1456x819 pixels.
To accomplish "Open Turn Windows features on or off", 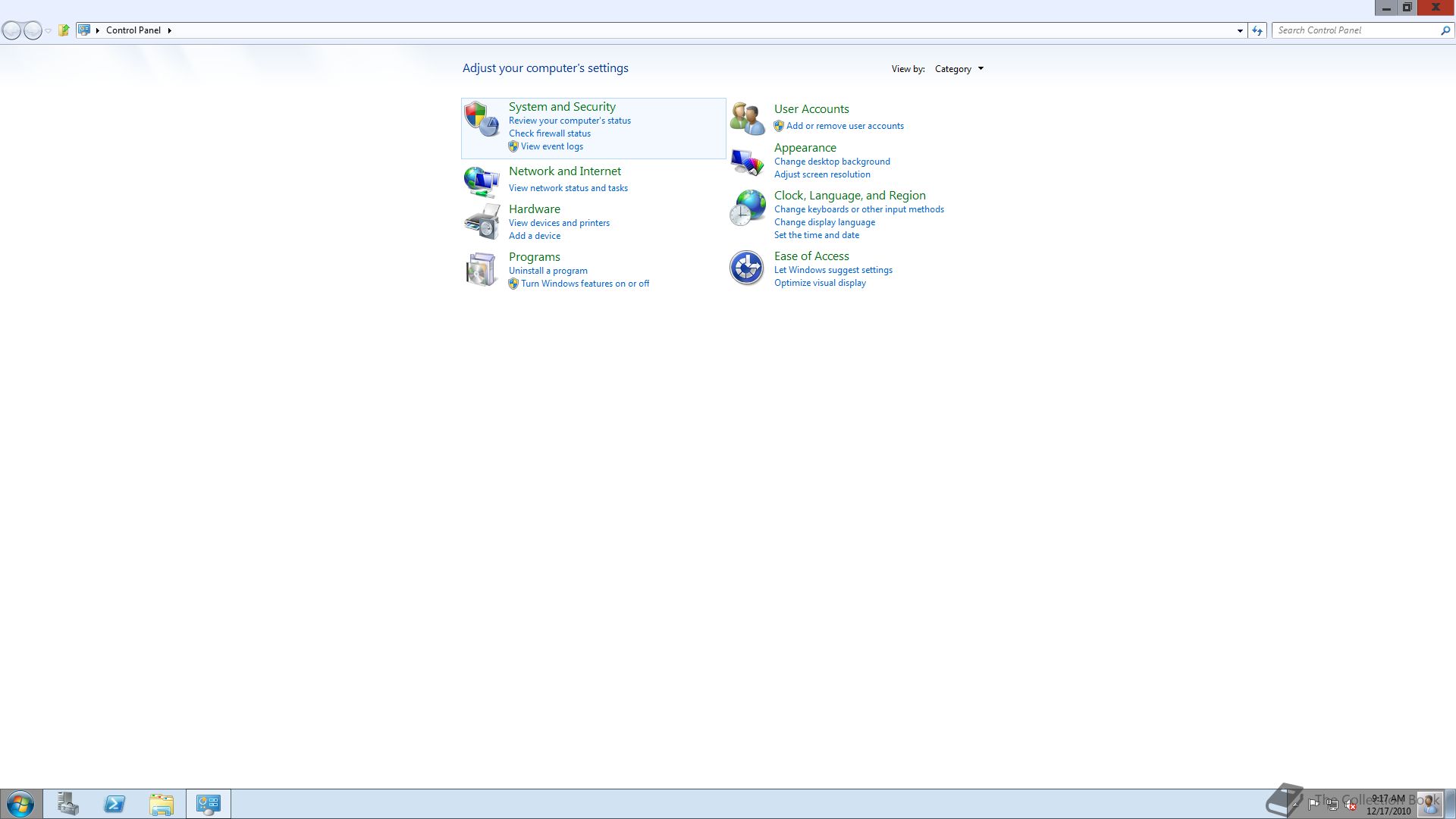I will pos(585,284).
